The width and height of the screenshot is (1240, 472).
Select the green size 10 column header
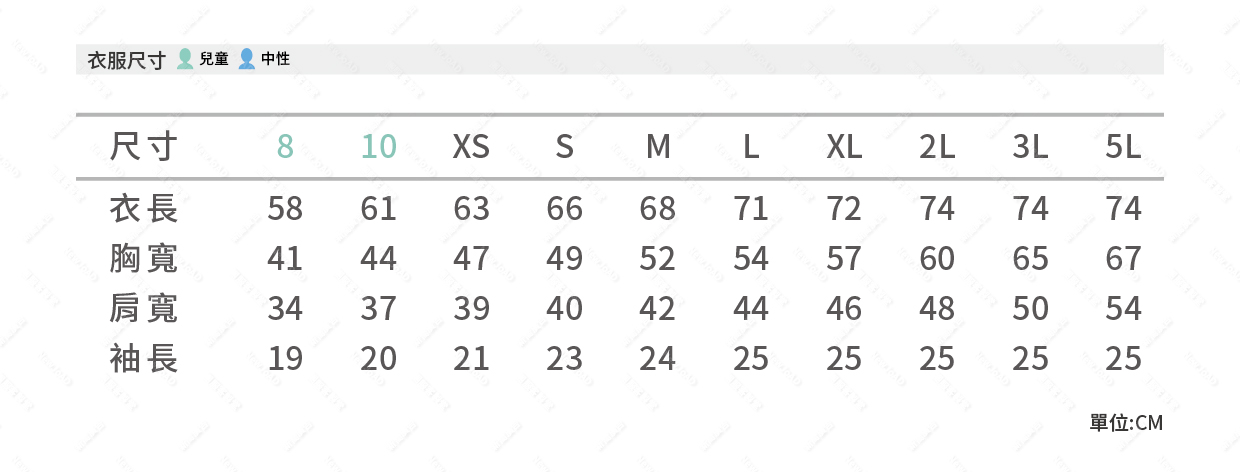[379, 147]
